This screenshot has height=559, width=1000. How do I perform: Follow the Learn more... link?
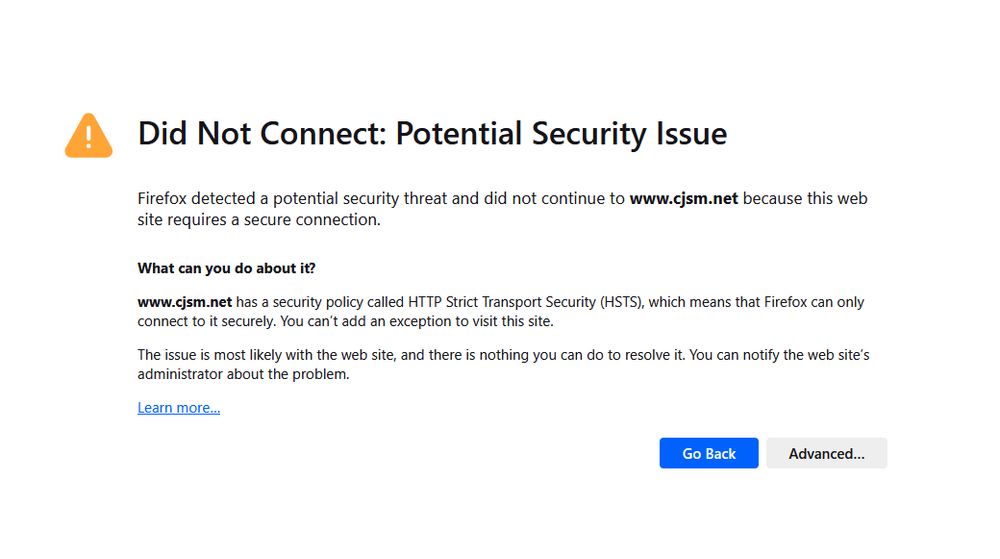pyautogui.click(x=179, y=407)
